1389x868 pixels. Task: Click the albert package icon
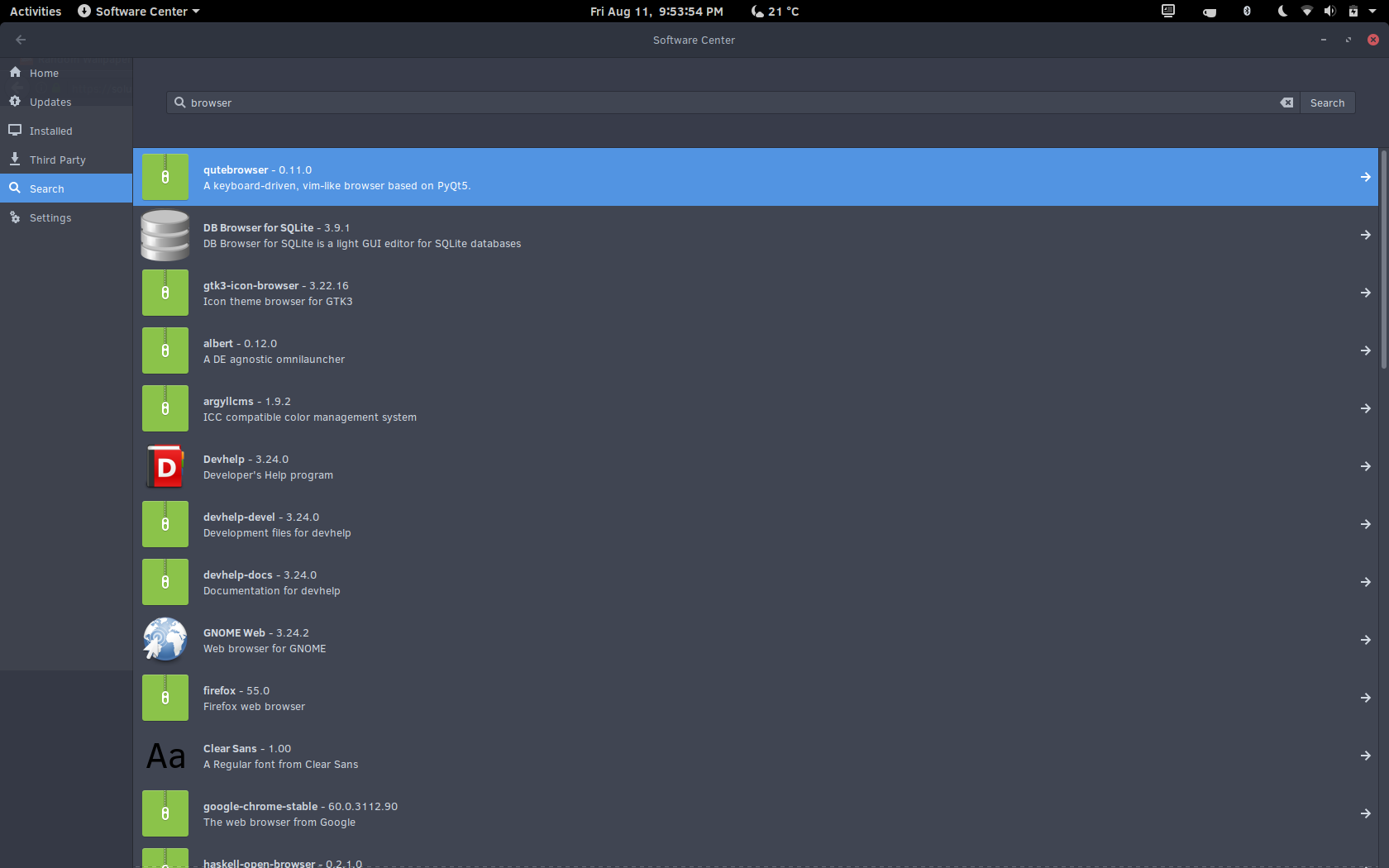point(165,351)
